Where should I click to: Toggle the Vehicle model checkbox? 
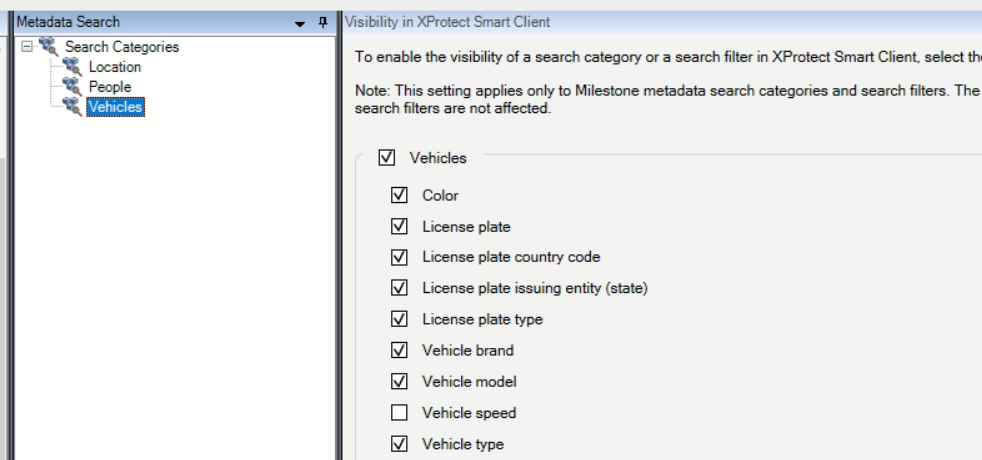click(x=399, y=381)
